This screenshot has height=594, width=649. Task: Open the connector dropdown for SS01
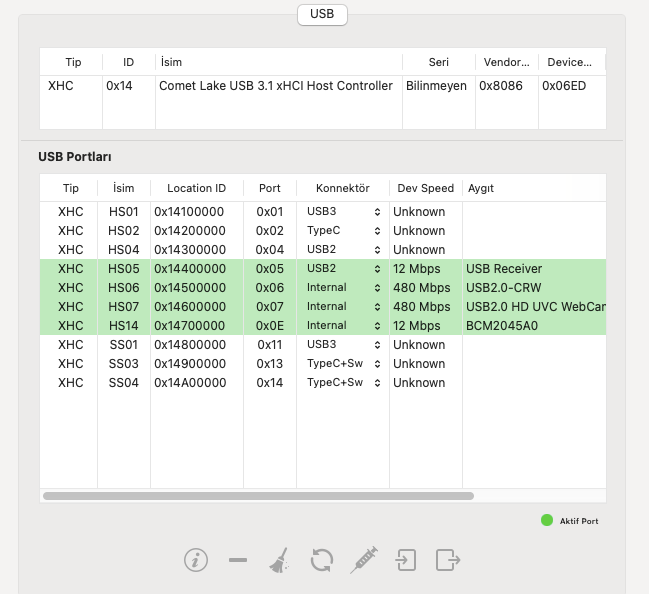tap(343, 345)
